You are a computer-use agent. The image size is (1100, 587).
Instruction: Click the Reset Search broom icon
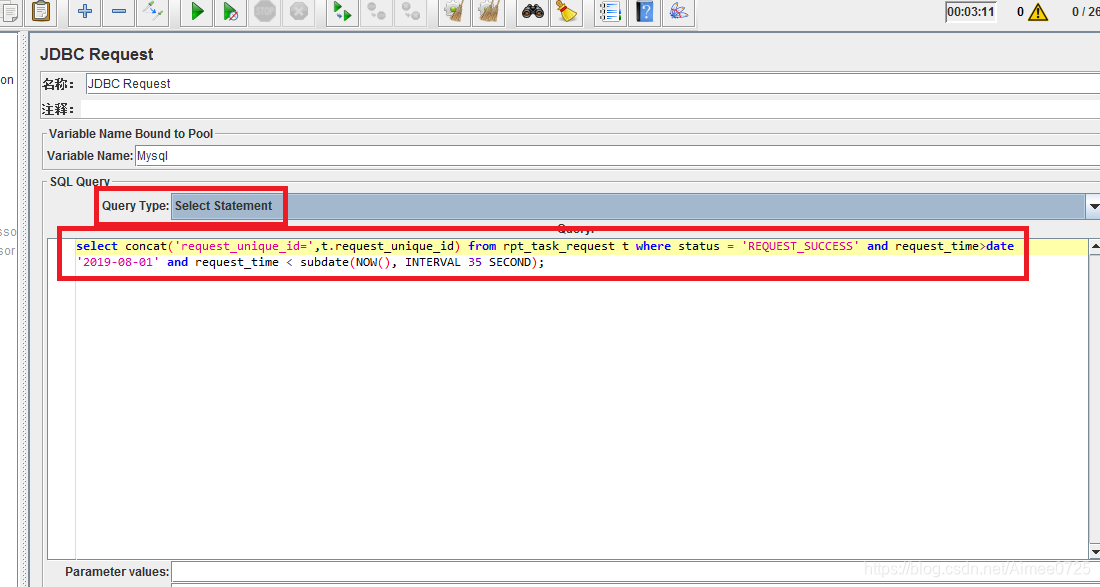(x=566, y=12)
